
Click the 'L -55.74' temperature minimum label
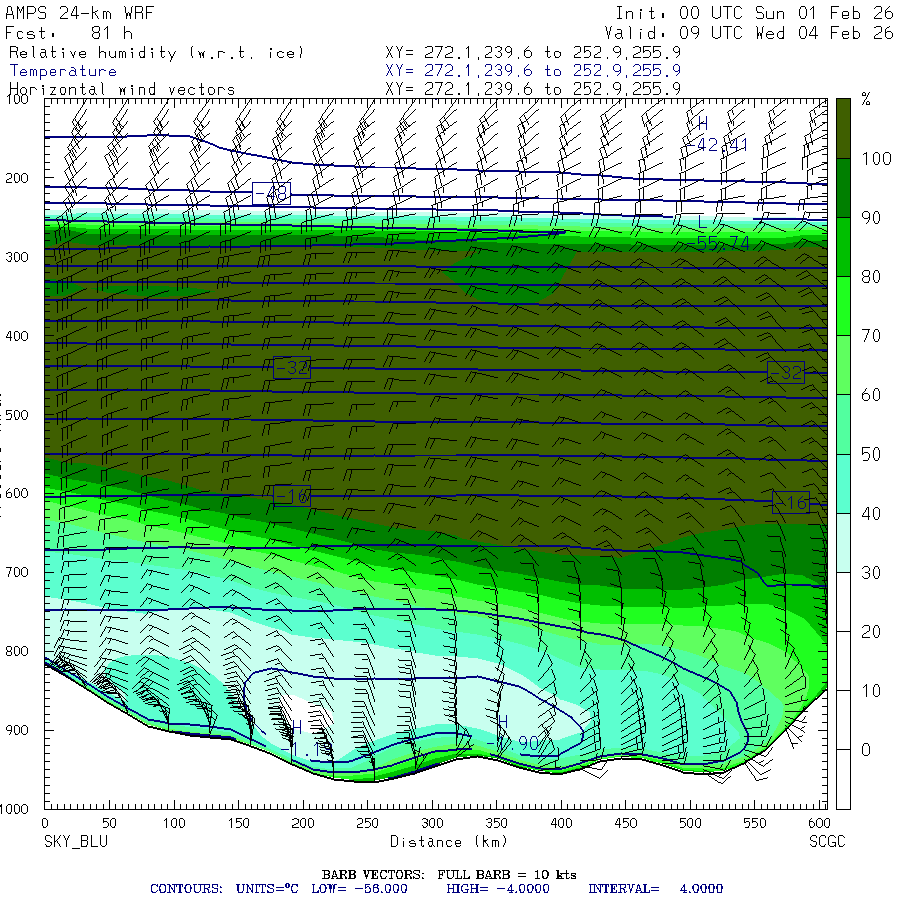717,233
